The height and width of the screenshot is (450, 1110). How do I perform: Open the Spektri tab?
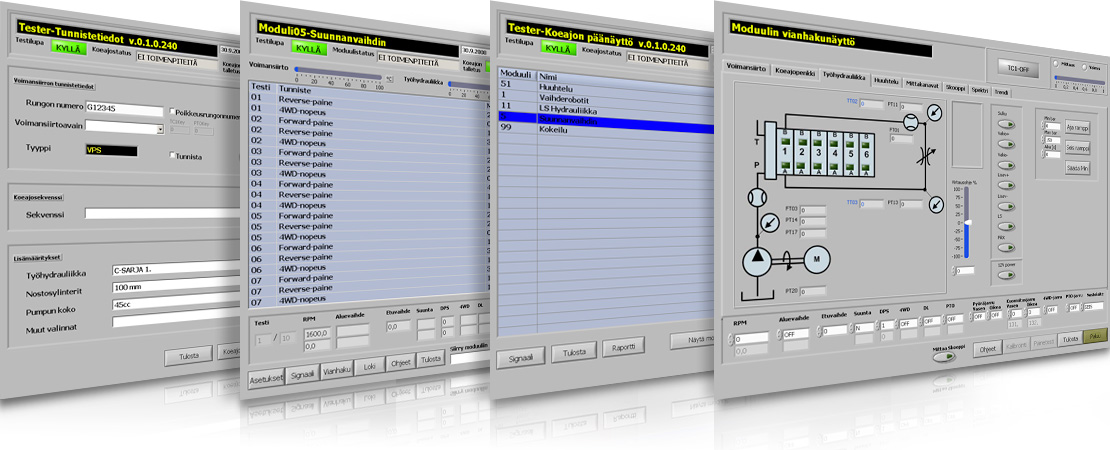point(980,90)
